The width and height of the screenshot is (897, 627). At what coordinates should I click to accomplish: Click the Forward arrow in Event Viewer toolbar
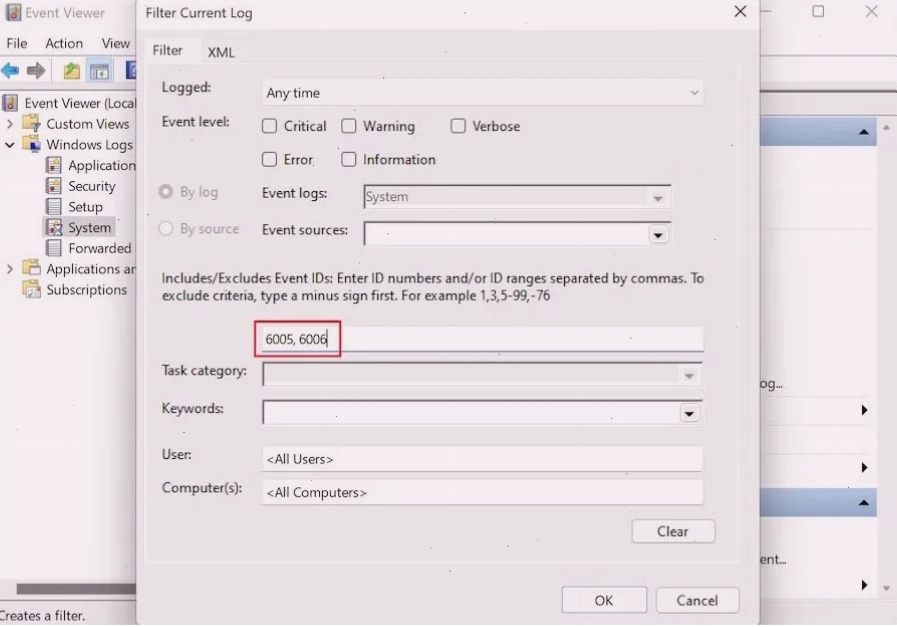[35, 71]
